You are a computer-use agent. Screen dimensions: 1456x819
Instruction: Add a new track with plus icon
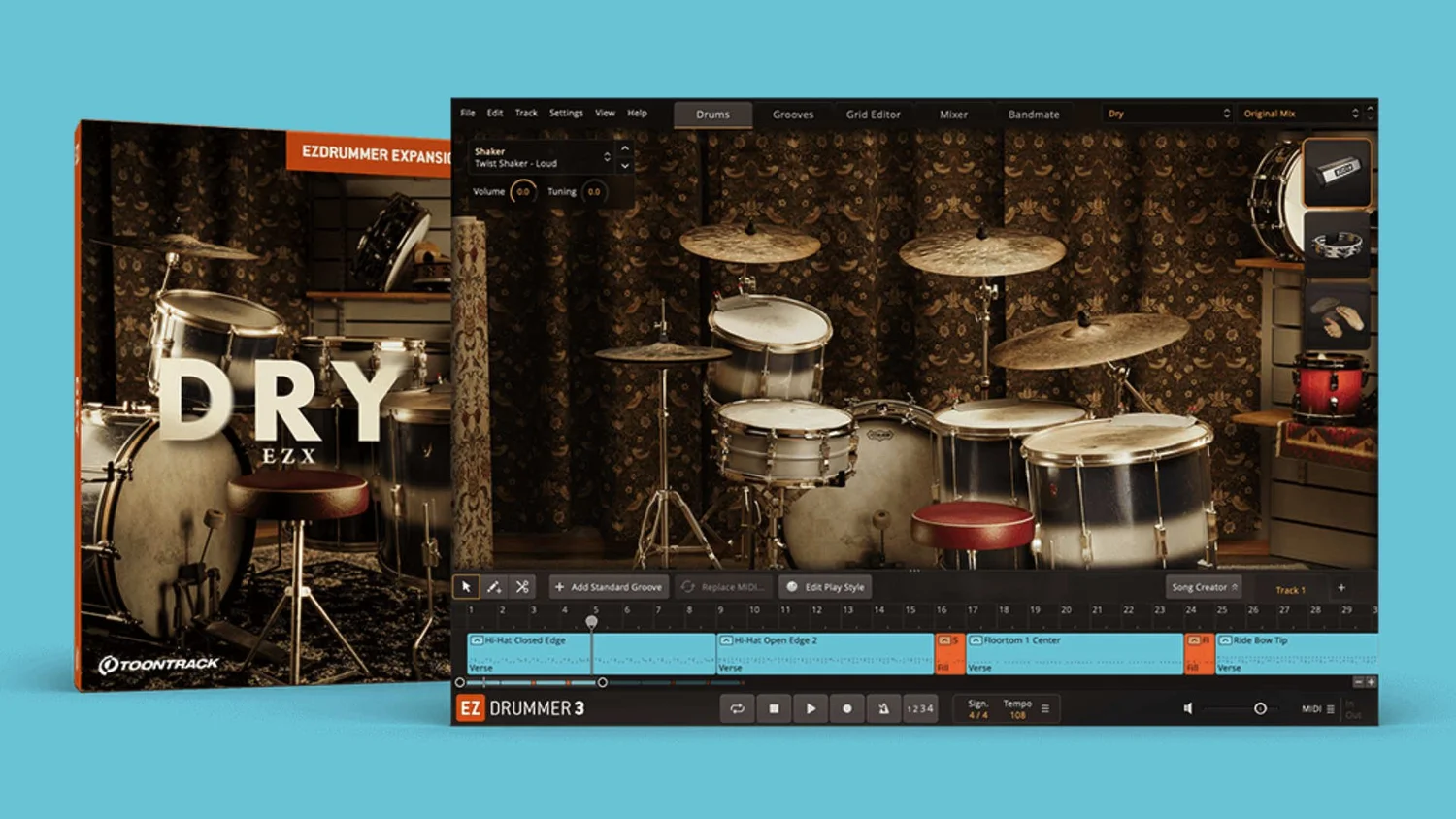click(1341, 588)
